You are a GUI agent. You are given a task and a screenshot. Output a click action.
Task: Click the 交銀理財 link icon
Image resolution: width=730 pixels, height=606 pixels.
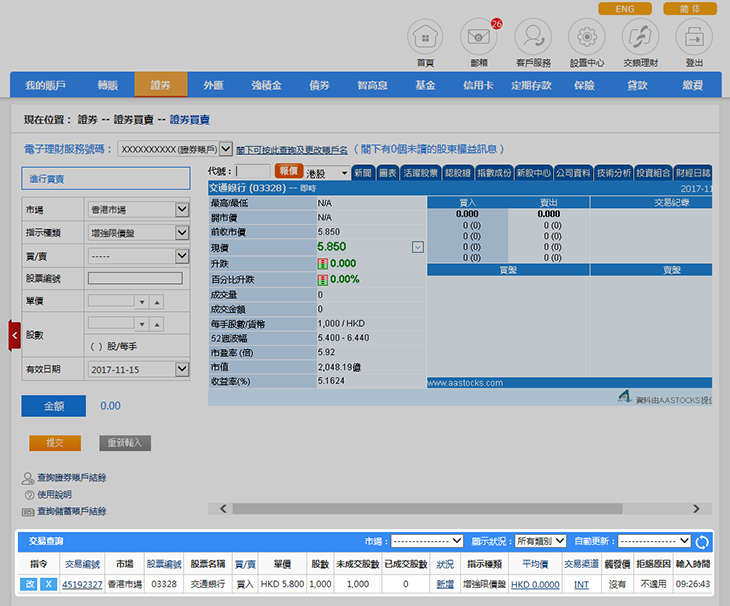[x=640, y=37]
